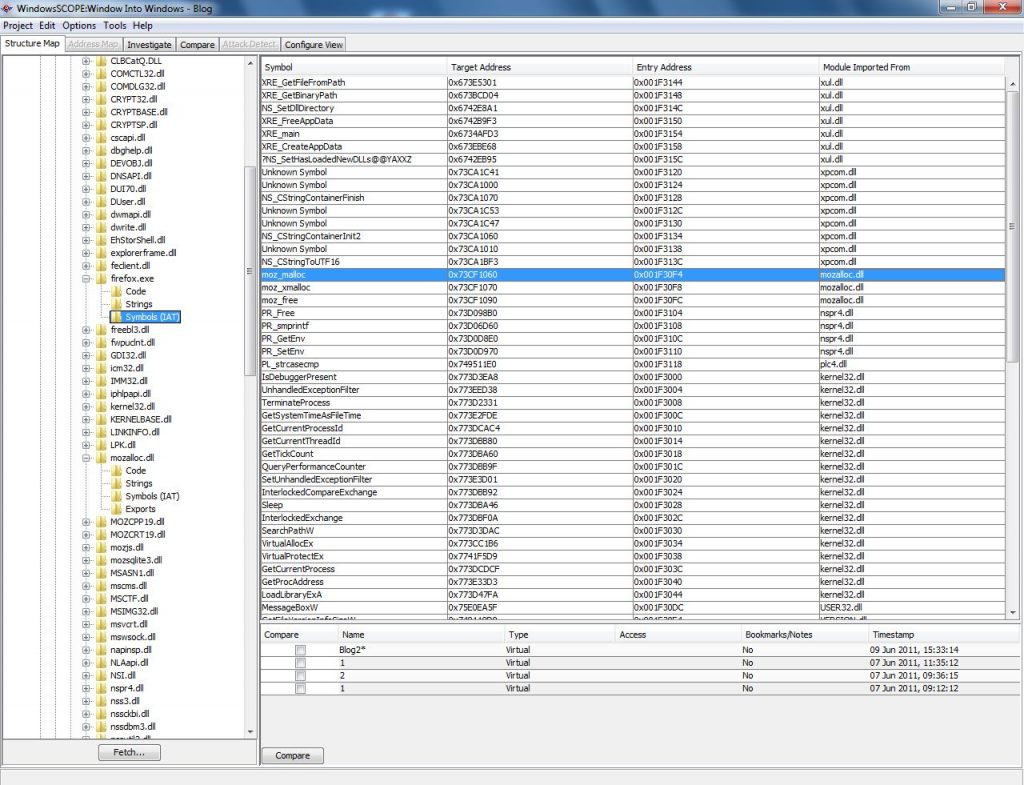Expand the nss3.dll tree node

coord(86,701)
